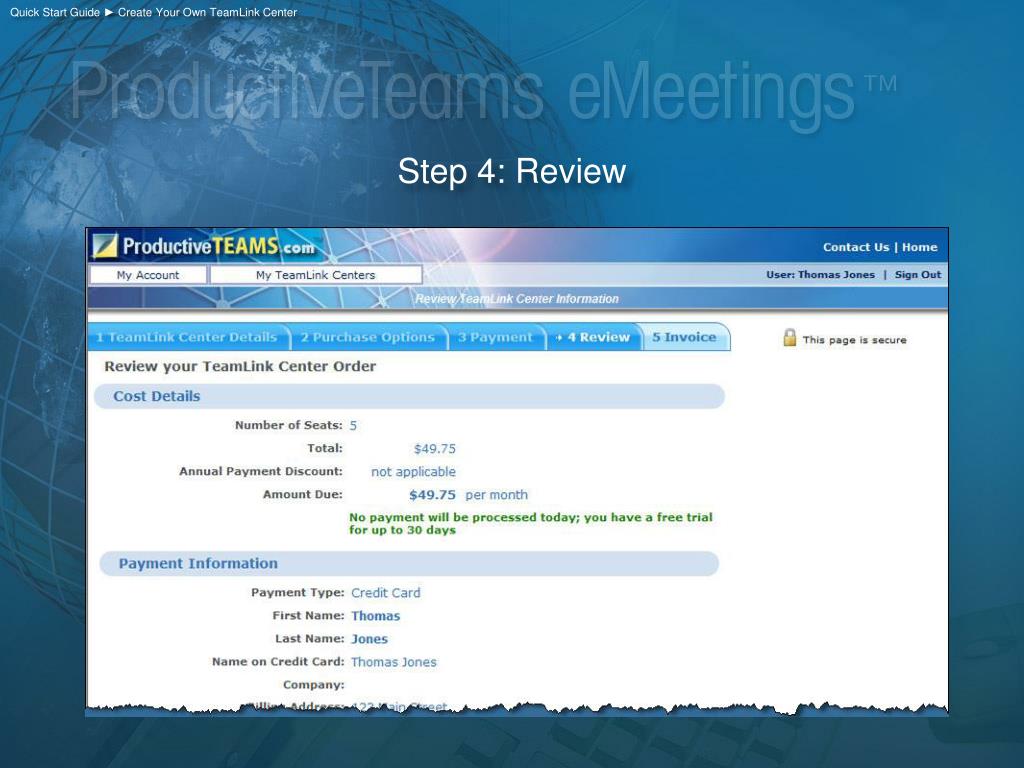This screenshot has height=768, width=1024.
Task: Click the Home link
Action: point(920,247)
